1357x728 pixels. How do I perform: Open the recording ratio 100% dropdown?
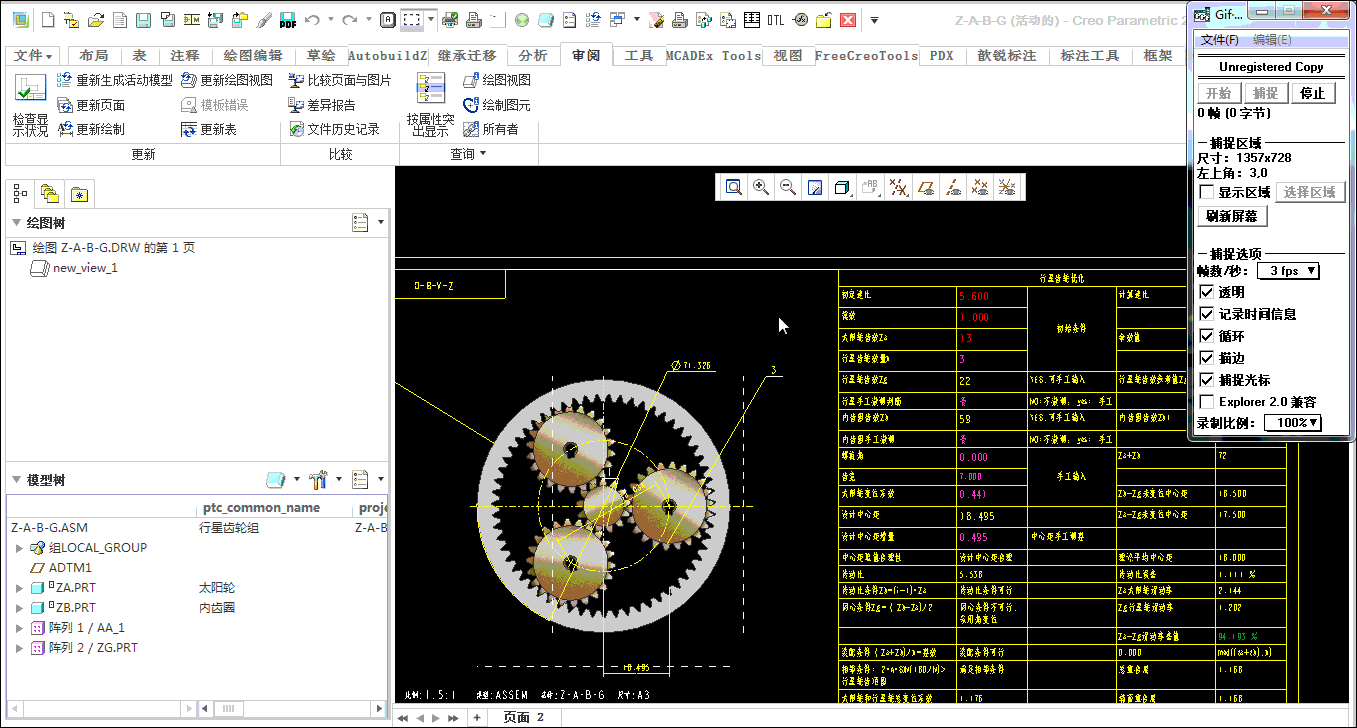point(1293,423)
